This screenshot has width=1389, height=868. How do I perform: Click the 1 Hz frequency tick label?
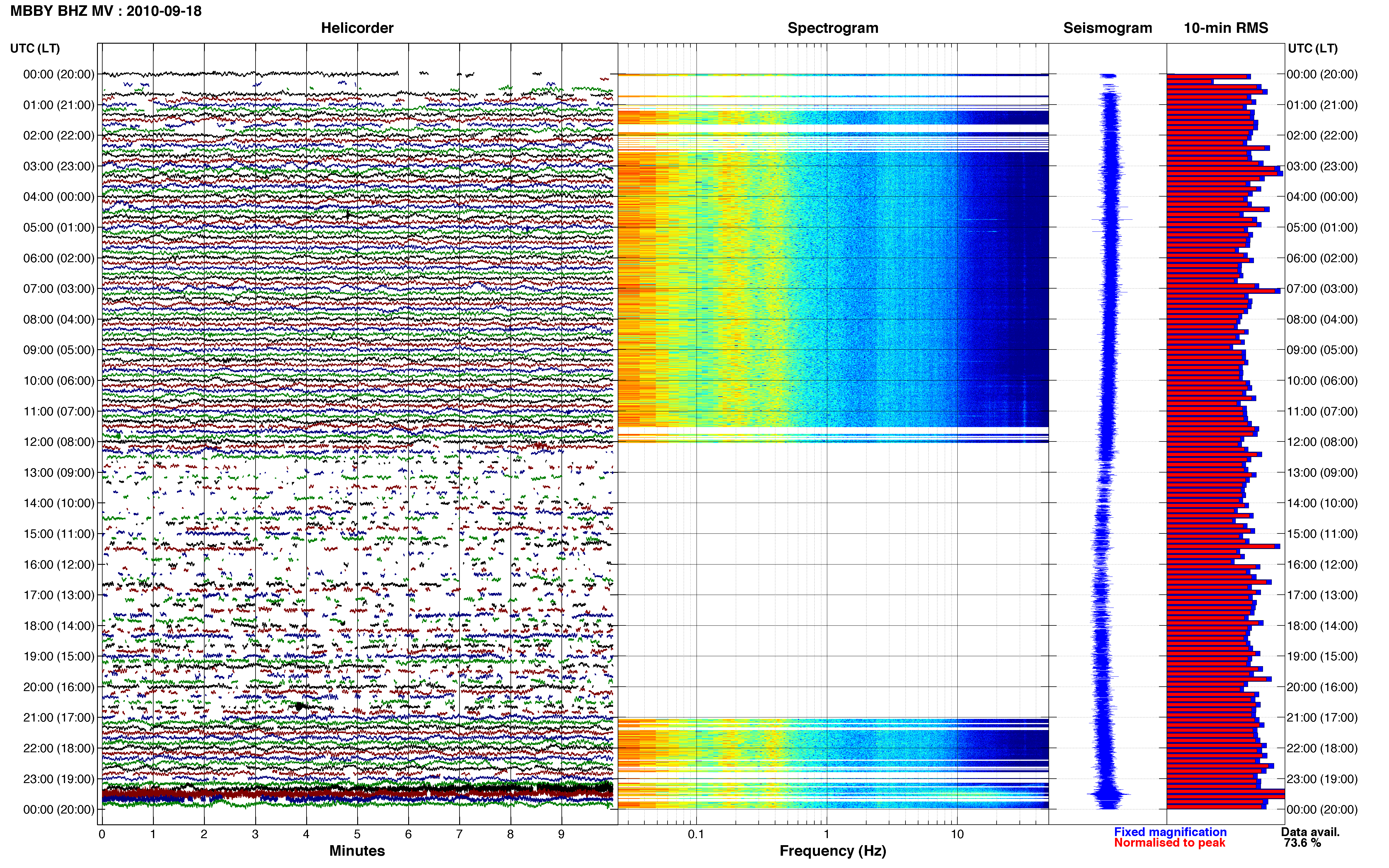coord(826,834)
